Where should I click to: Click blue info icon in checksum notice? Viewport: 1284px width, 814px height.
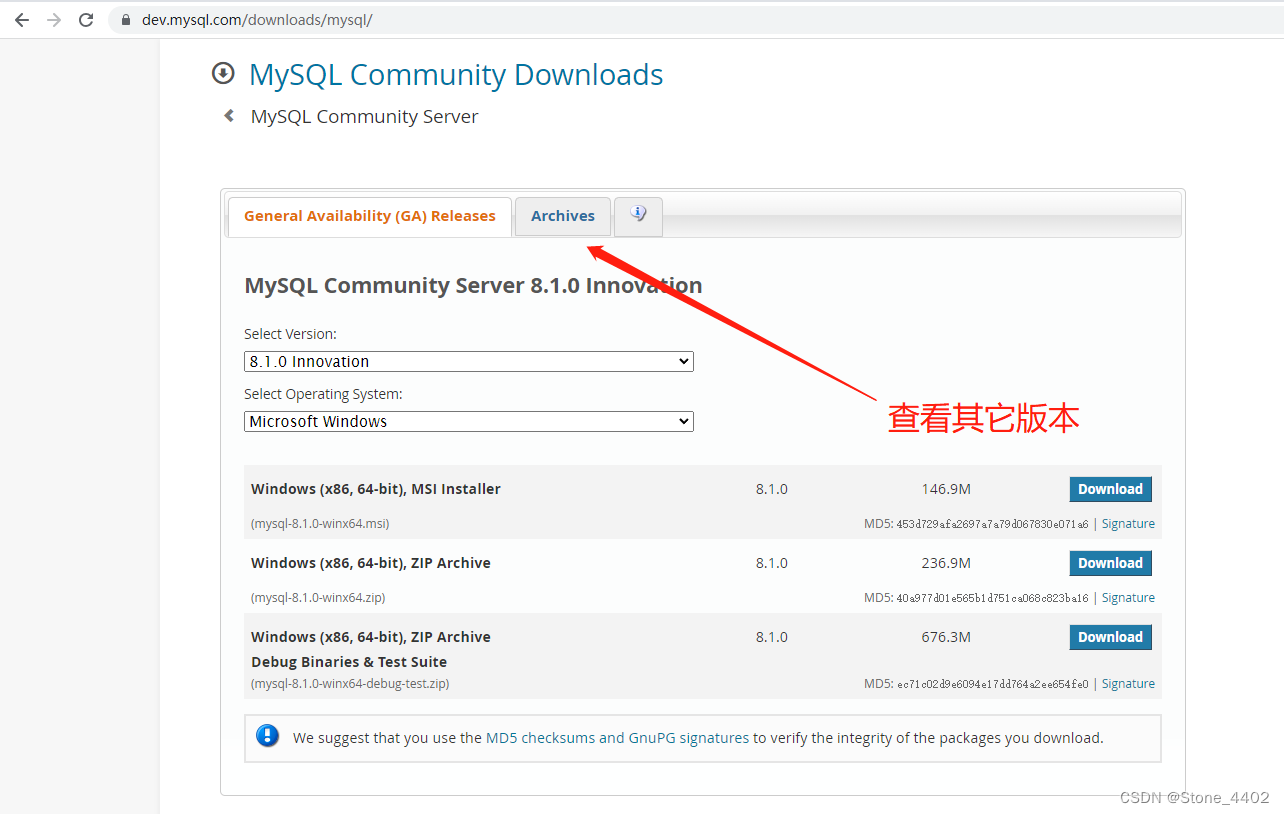tap(267, 736)
